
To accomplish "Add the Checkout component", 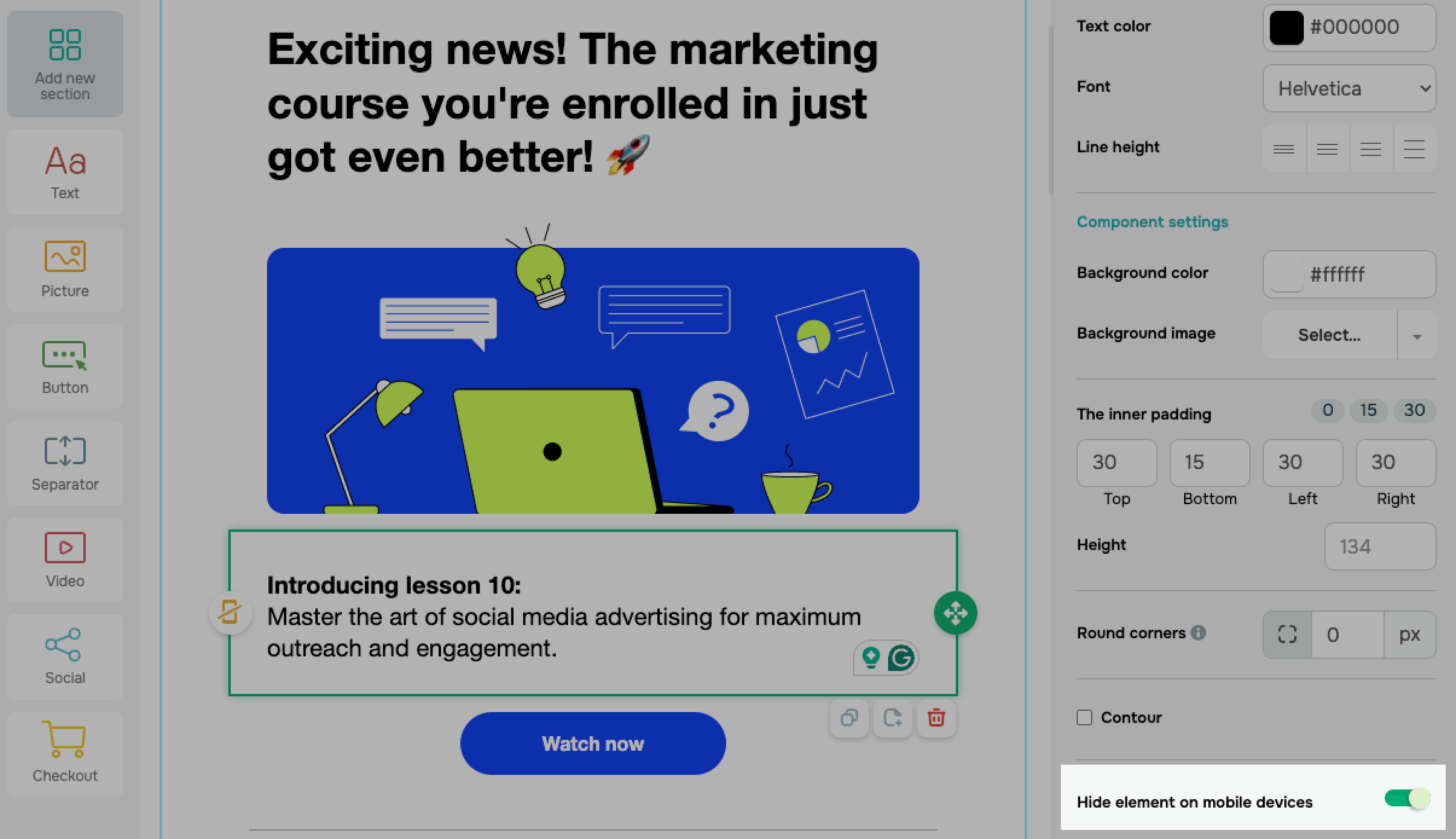I will (65, 754).
